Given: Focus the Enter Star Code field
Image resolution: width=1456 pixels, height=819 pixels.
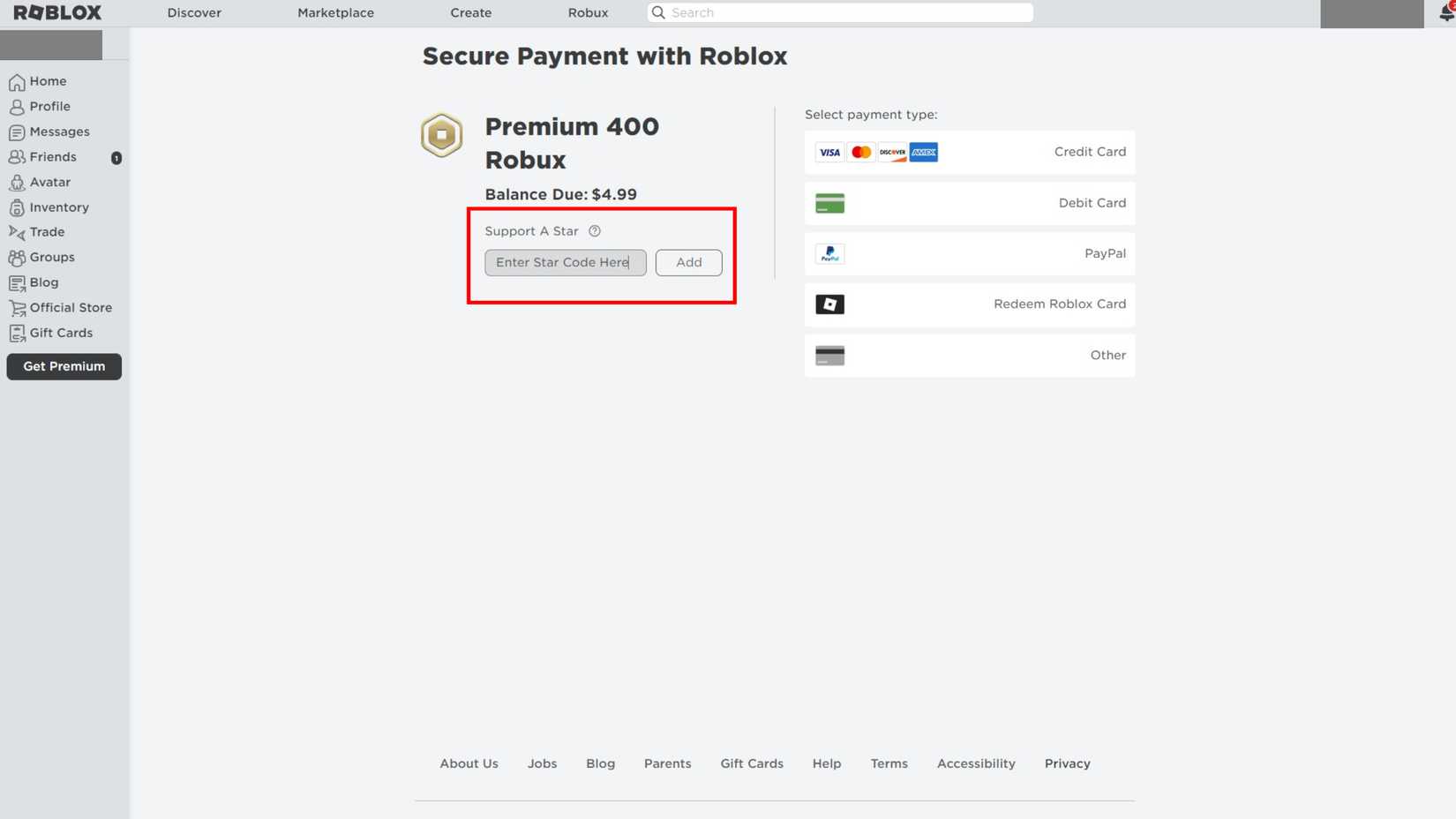Looking at the screenshot, I should (x=565, y=262).
